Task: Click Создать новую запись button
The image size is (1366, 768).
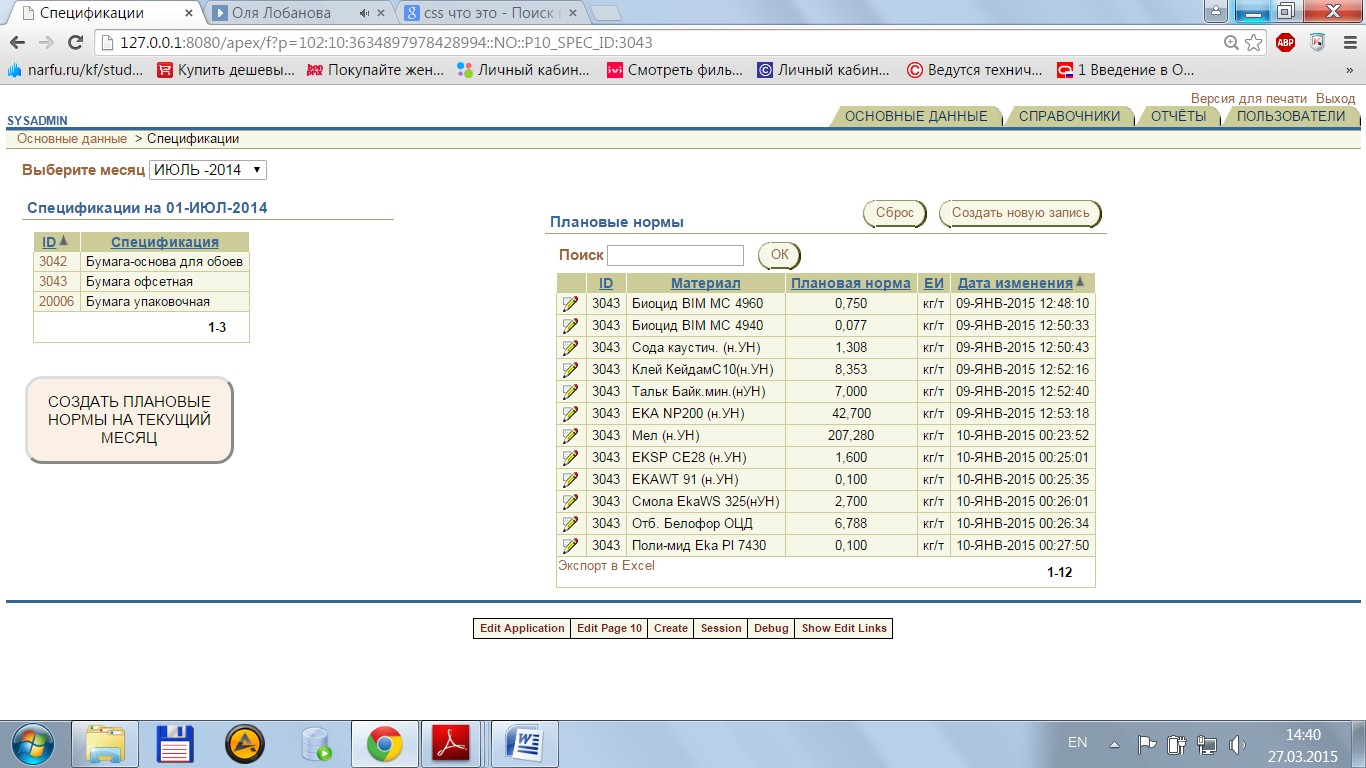Action: click(x=1020, y=213)
